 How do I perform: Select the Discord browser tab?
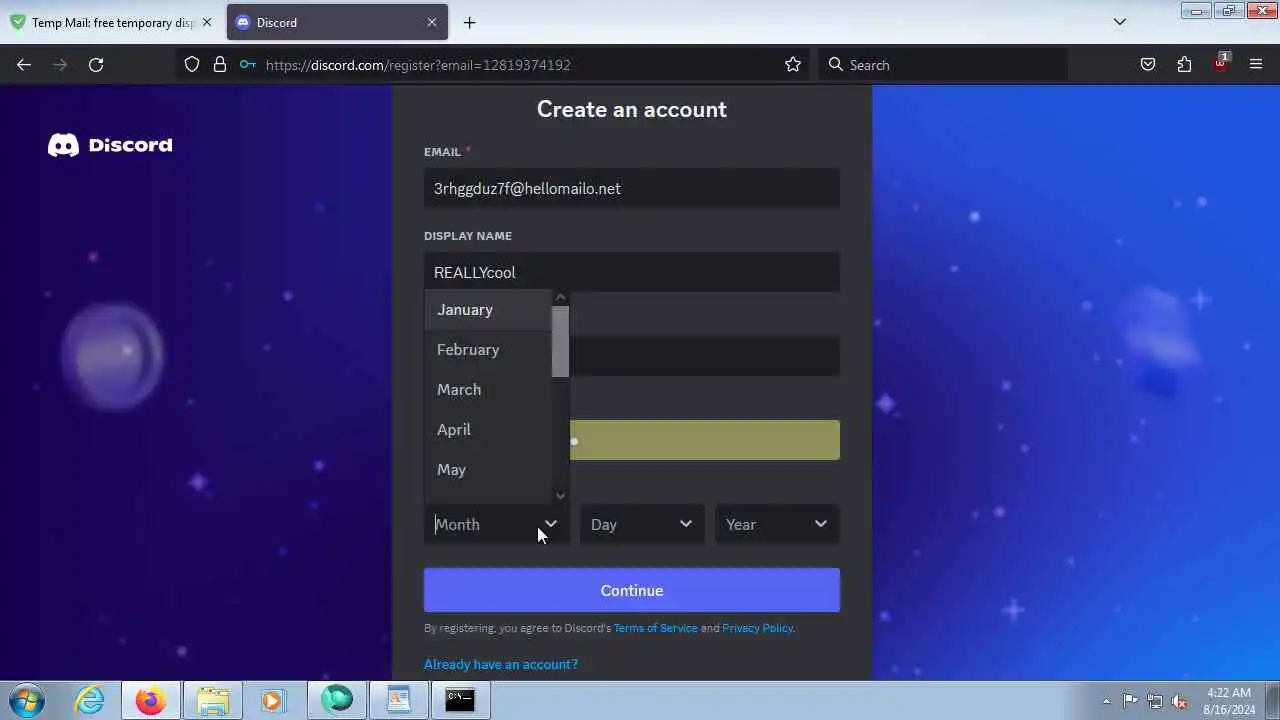coord(336,22)
